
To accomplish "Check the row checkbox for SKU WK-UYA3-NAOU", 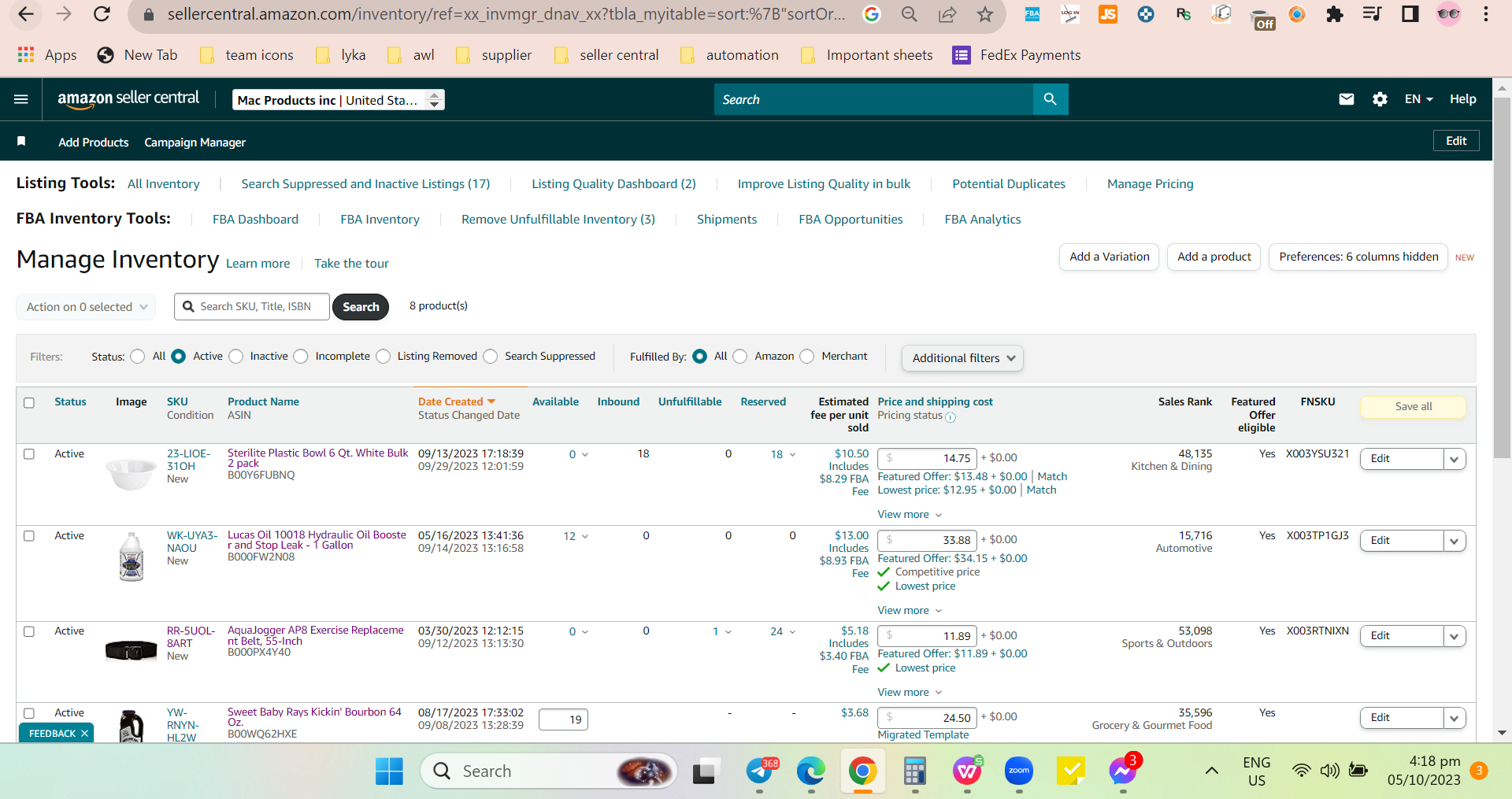I will (29, 536).
